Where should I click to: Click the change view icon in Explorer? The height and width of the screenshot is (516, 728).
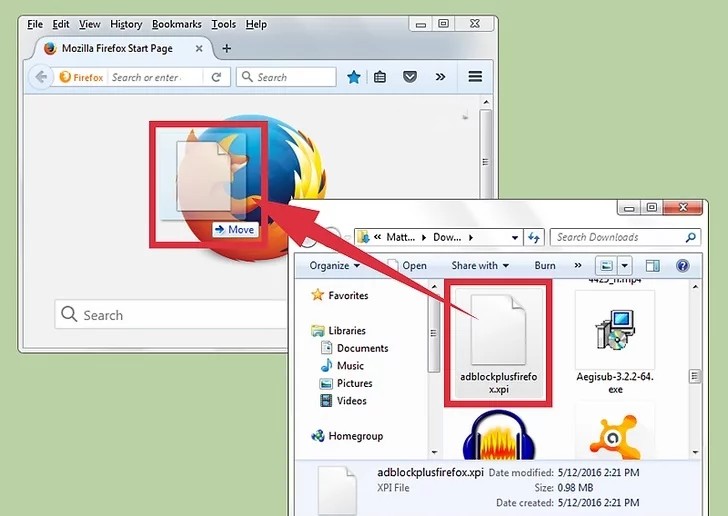click(606, 266)
